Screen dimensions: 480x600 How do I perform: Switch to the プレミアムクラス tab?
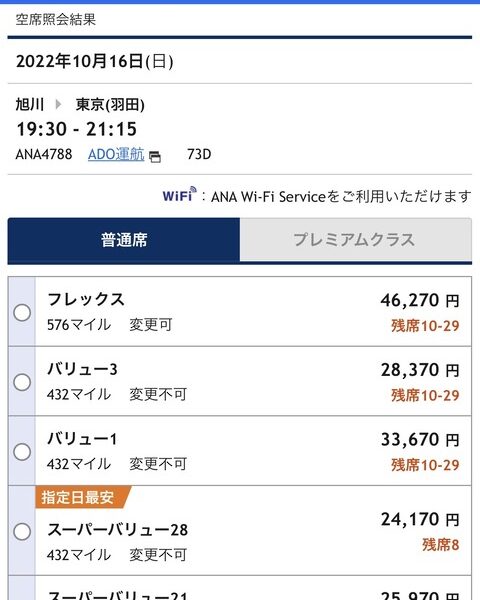click(x=356, y=240)
